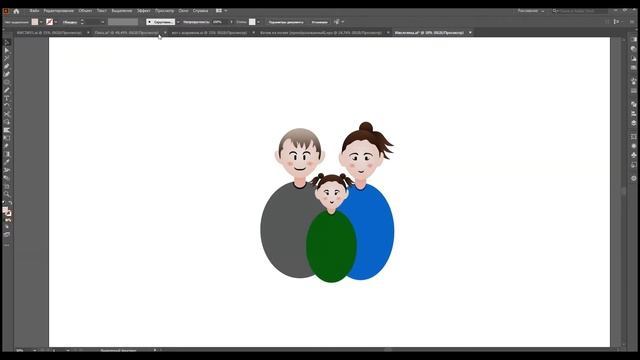Open the Окно menu
Viewport: 640px width, 360px height.
183,11
